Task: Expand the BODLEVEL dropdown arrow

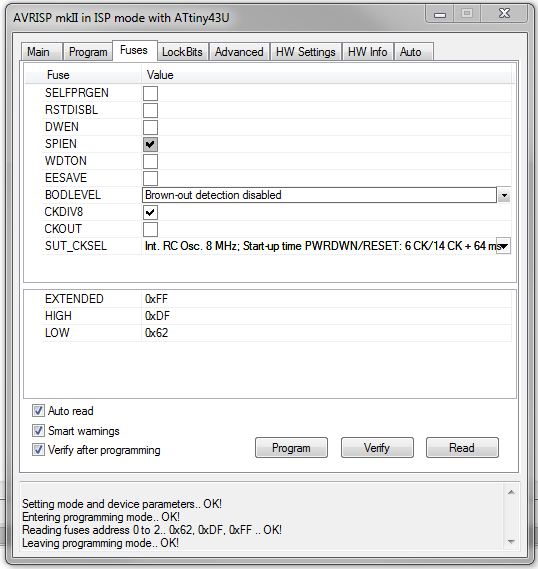Action: [x=504, y=196]
